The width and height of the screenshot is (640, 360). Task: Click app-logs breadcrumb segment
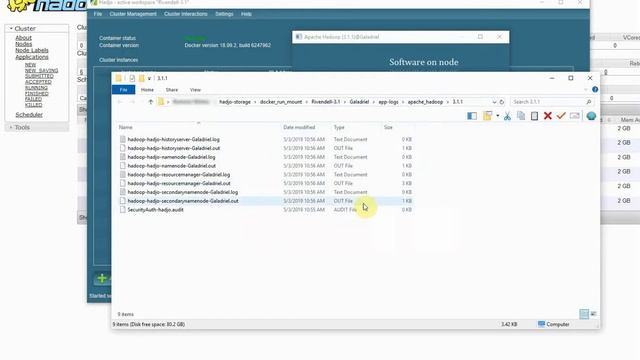coord(388,102)
